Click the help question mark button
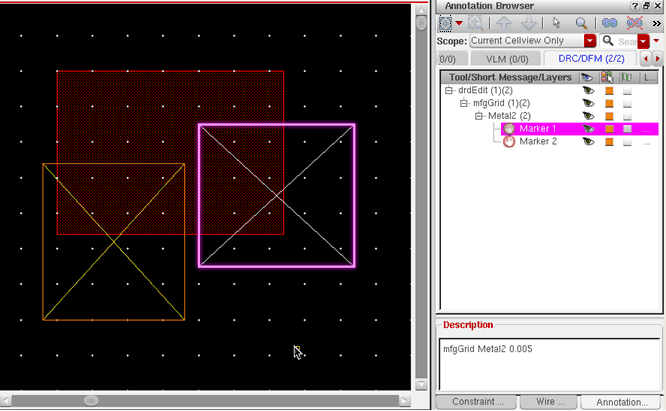The height and width of the screenshot is (411, 666). click(x=632, y=6)
